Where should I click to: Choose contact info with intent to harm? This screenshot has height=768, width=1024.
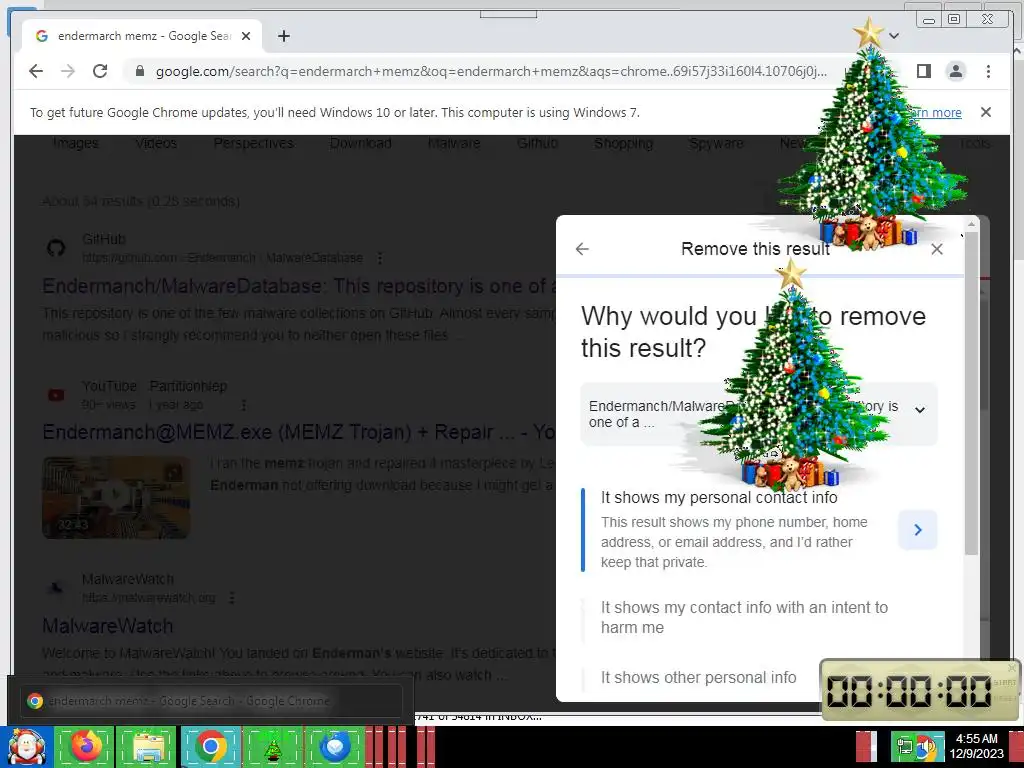pos(744,617)
